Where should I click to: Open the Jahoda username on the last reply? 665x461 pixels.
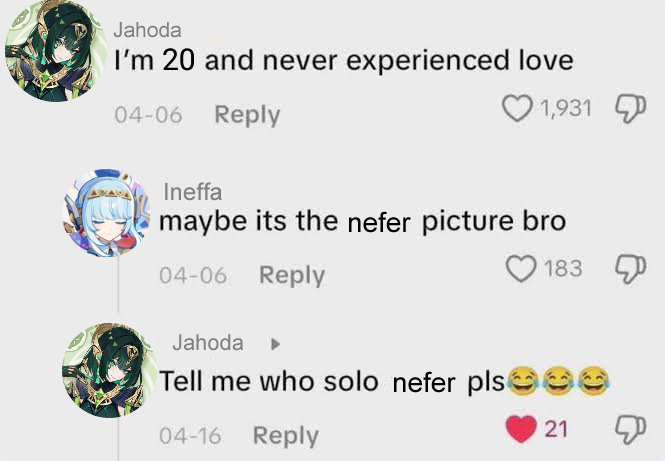tap(208, 343)
